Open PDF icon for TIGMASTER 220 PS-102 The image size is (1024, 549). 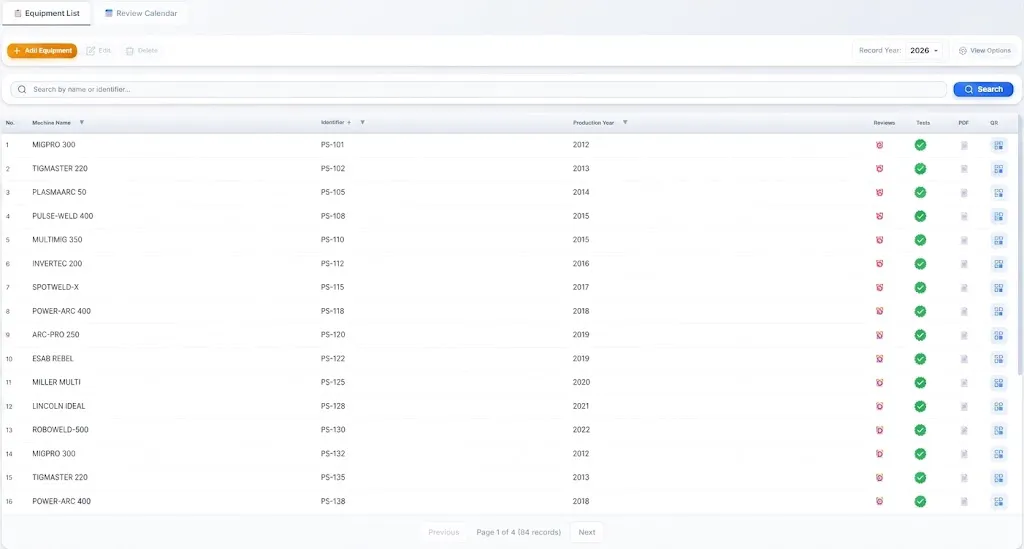(964, 168)
